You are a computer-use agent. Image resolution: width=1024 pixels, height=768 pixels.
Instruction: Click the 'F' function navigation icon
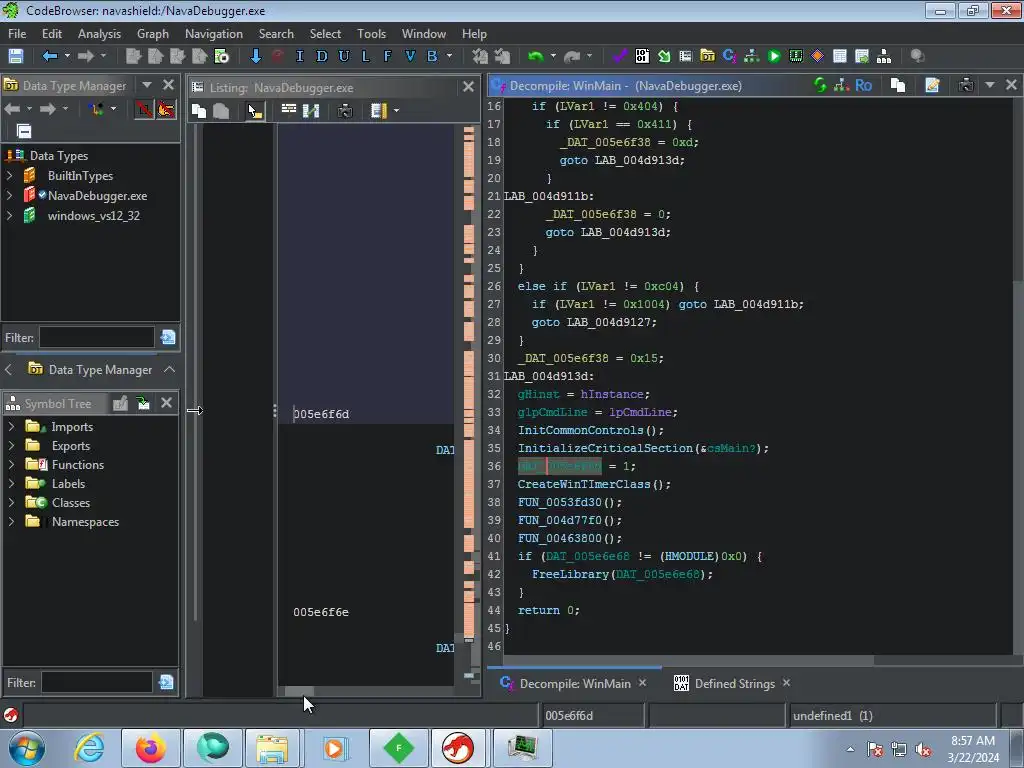[387, 56]
